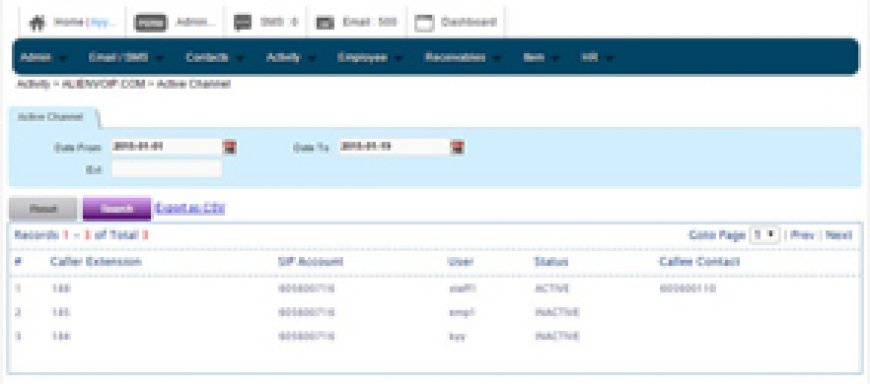
Task: Open the Dashboard link in top bar
Action: pyautogui.click(x=468, y=23)
